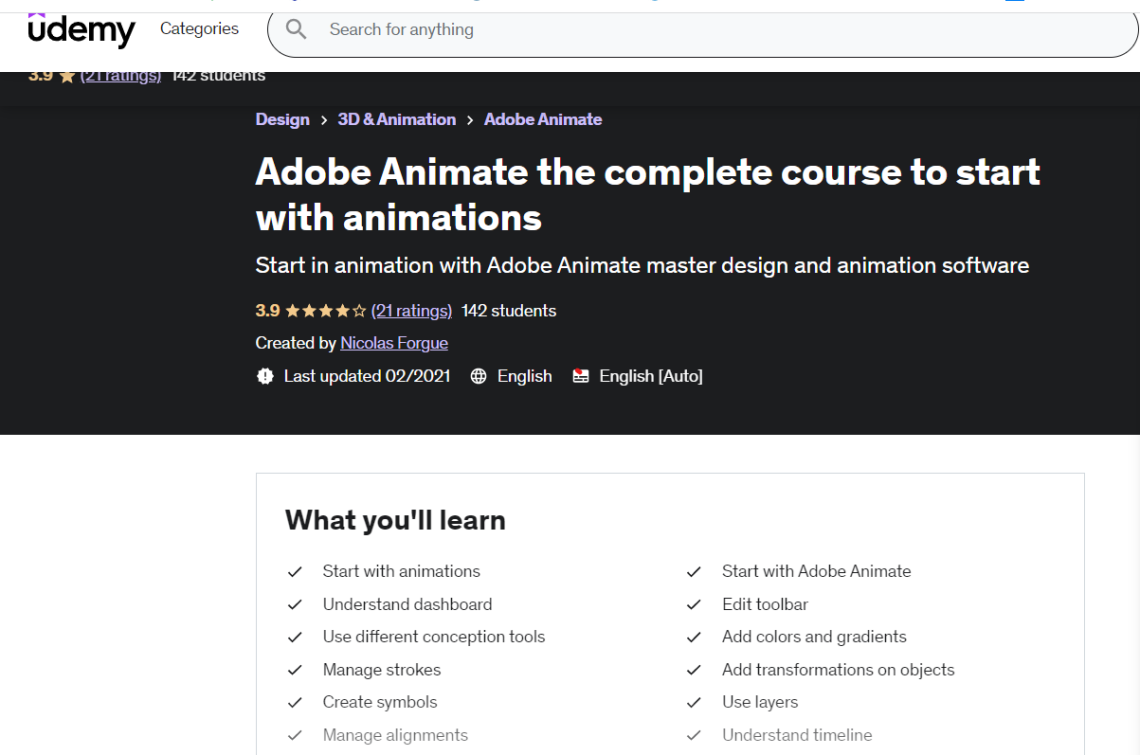Click the Udemy logo
Image resolution: width=1140 pixels, height=755 pixels.
pos(82,31)
